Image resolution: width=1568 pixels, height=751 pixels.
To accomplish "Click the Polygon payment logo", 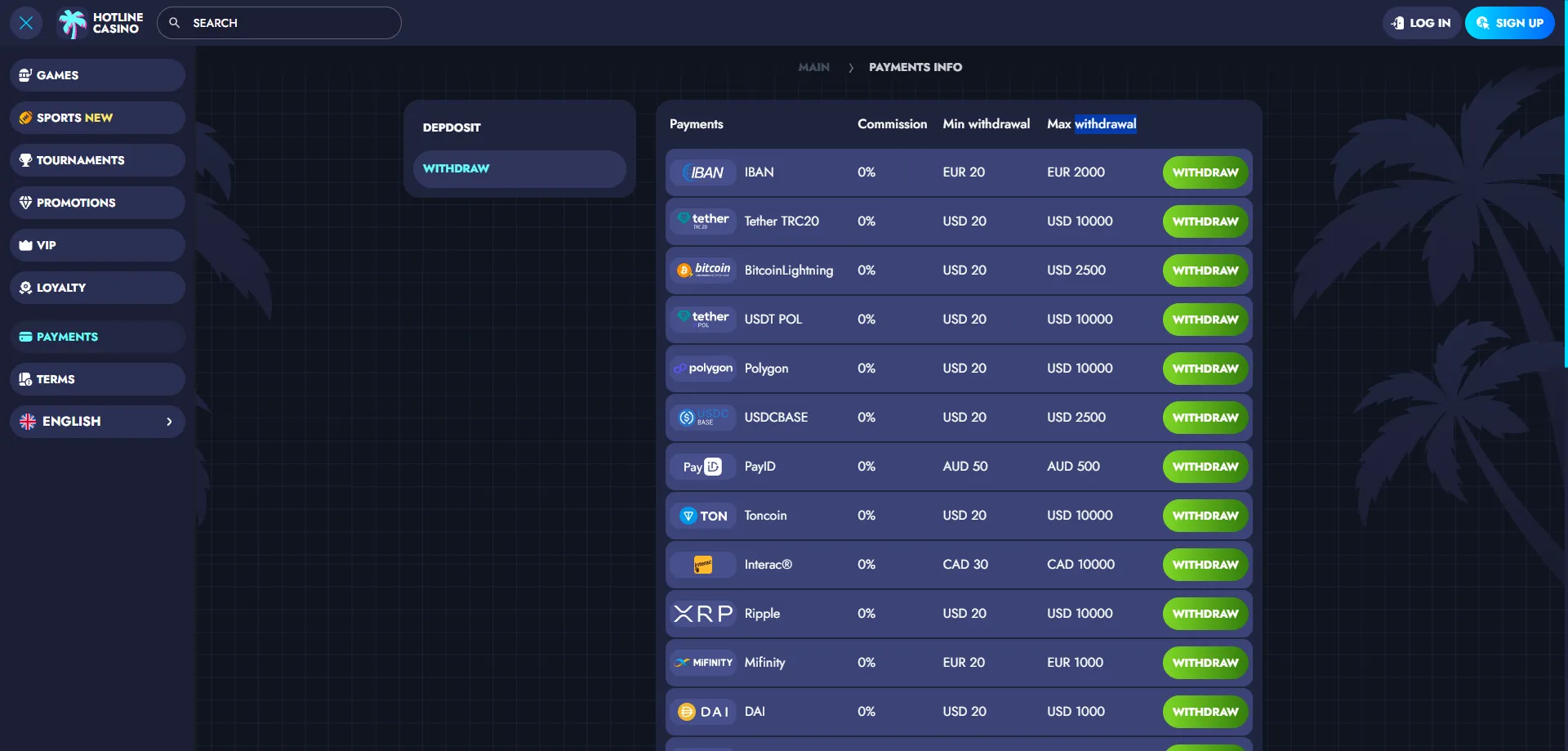I will point(703,369).
